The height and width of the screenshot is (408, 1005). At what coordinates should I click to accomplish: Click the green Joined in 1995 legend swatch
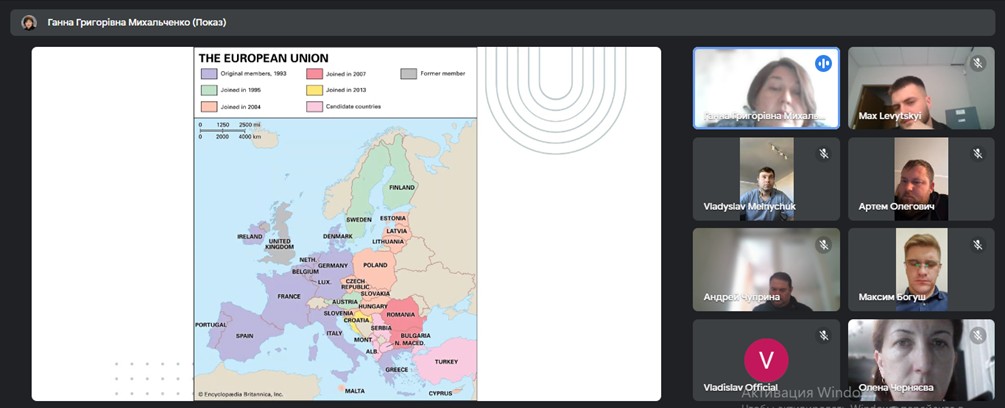pyautogui.click(x=209, y=90)
